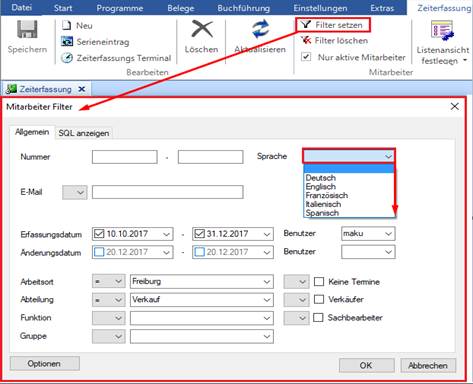
Task: Open Listenansicht festlegen icon
Action: (x=442, y=30)
